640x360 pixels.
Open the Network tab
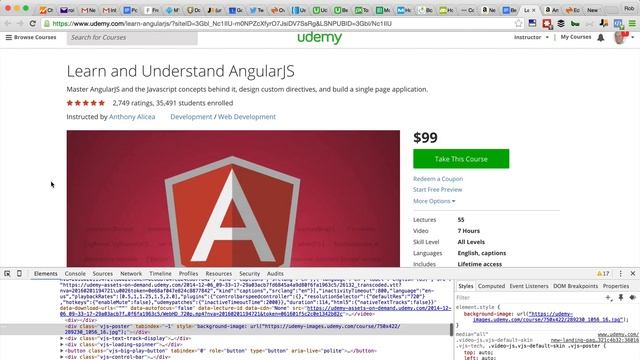click(131, 273)
